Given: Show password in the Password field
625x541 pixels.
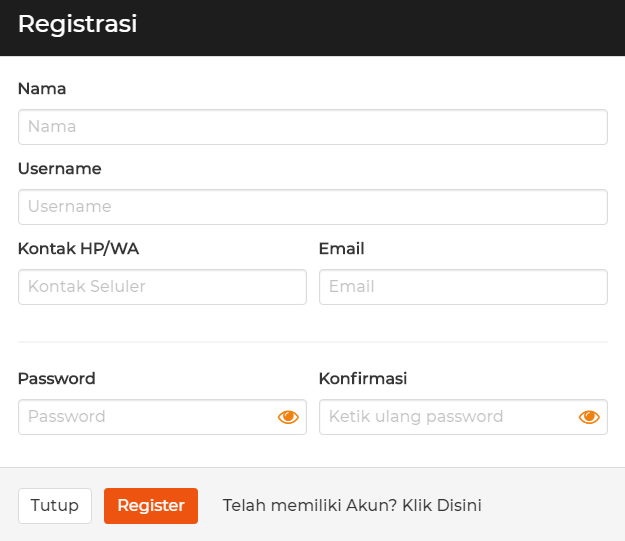Looking at the screenshot, I should pyautogui.click(x=288, y=417).
